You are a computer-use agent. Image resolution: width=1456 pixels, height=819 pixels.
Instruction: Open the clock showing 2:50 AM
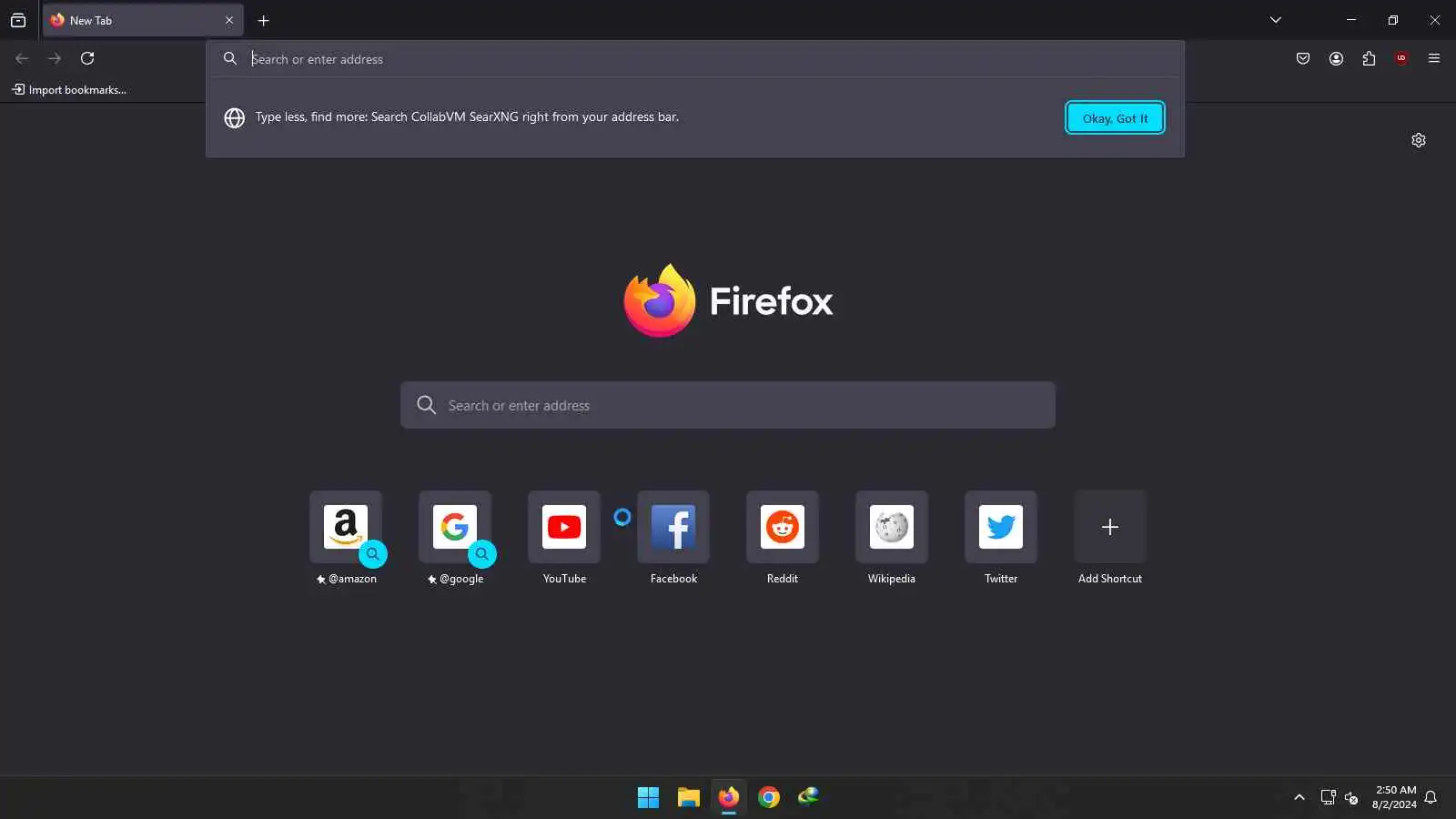1394,797
